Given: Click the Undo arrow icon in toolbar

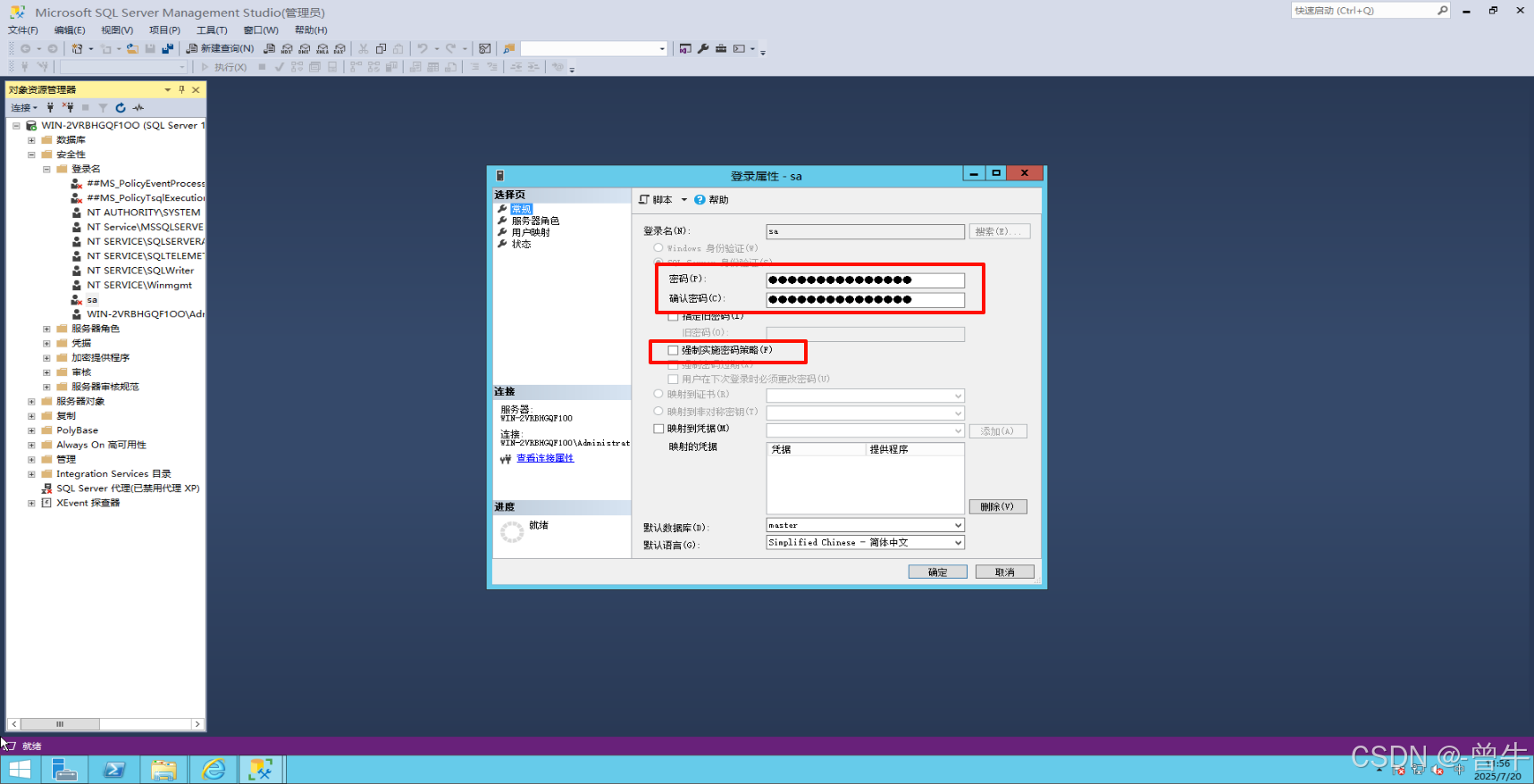Looking at the screenshot, I should [422, 48].
